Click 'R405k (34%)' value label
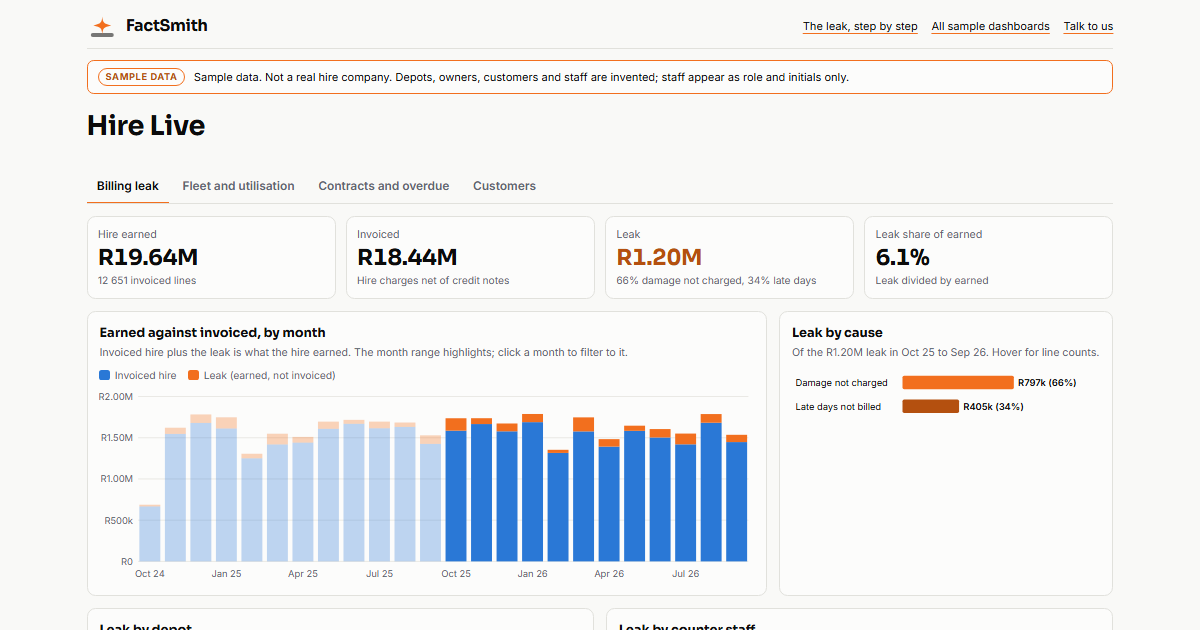 (x=993, y=407)
